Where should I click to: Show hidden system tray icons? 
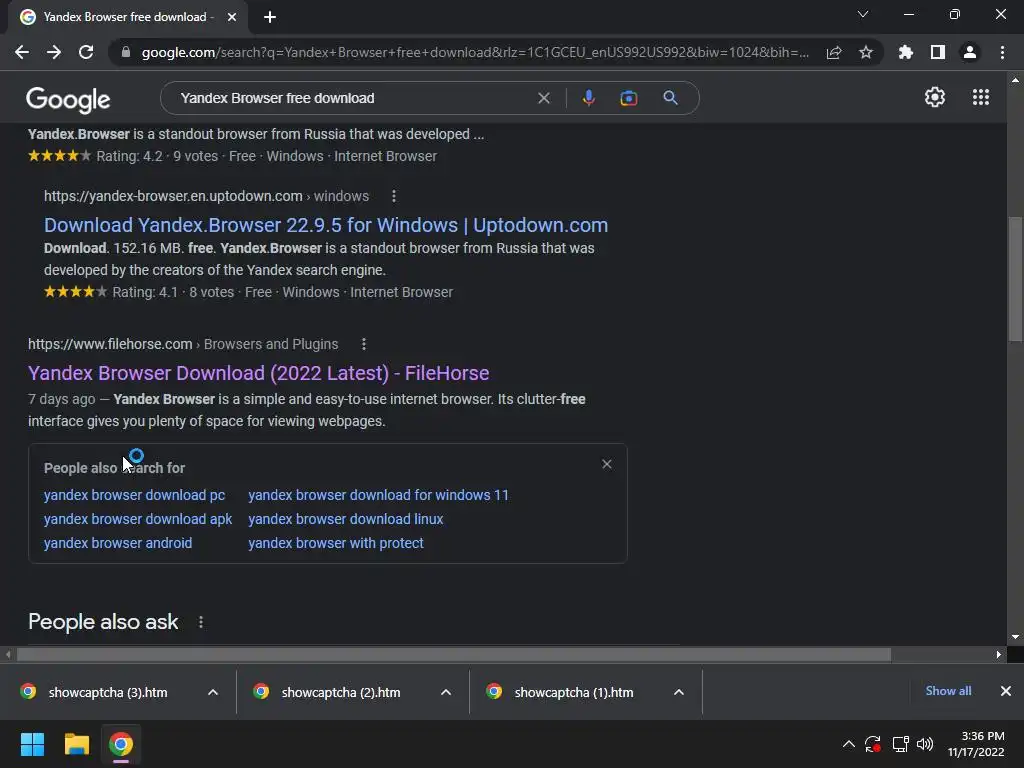pyautogui.click(x=848, y=744)
